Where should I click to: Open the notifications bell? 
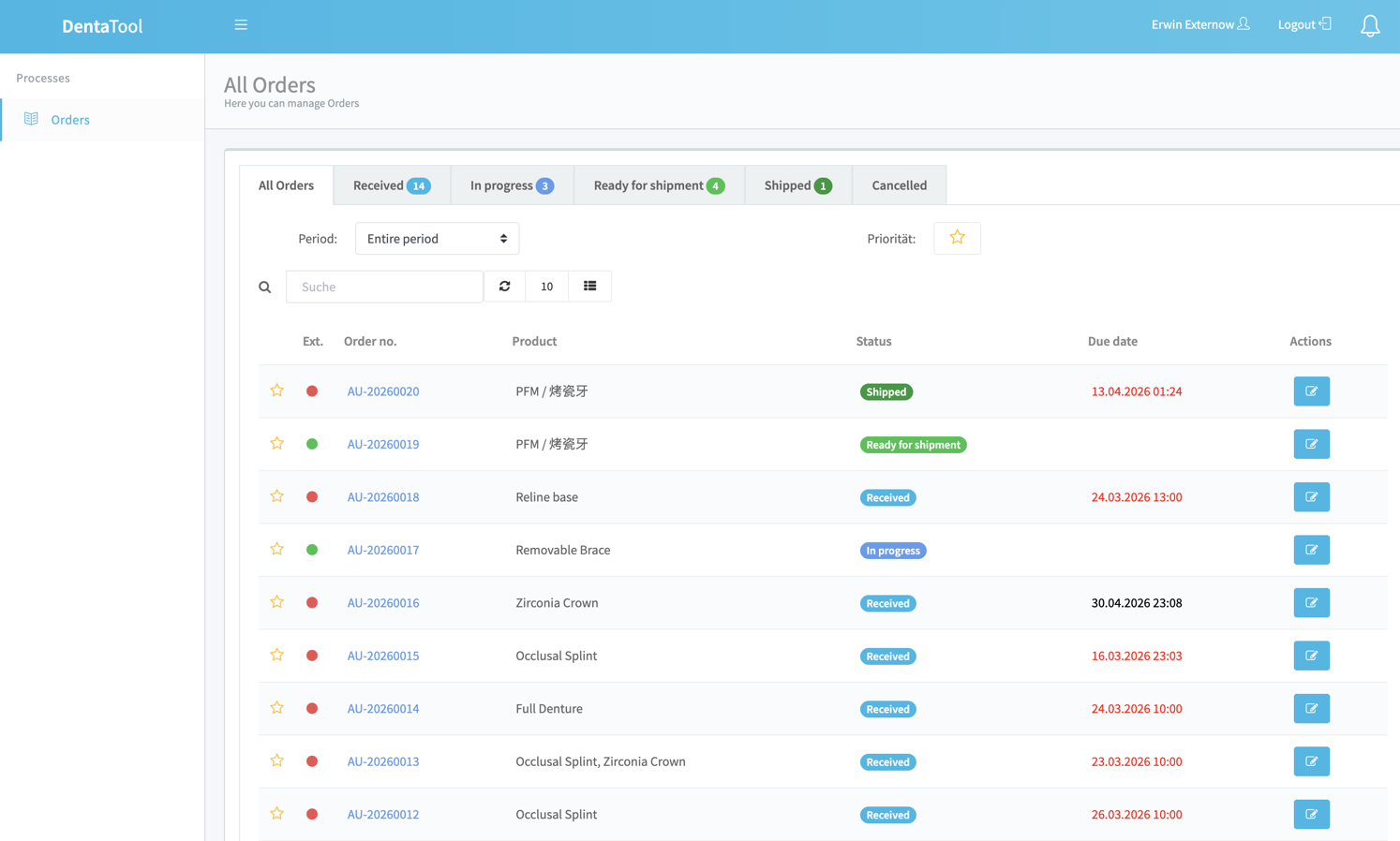[x=1370, y=25]
